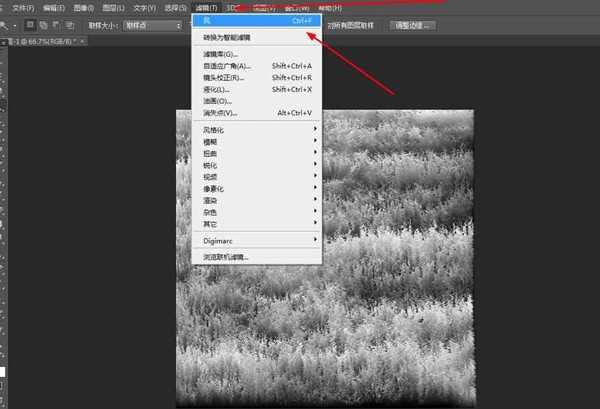Choose the Add to Selection mode icon
600x409 pixels.
(43, 24)
